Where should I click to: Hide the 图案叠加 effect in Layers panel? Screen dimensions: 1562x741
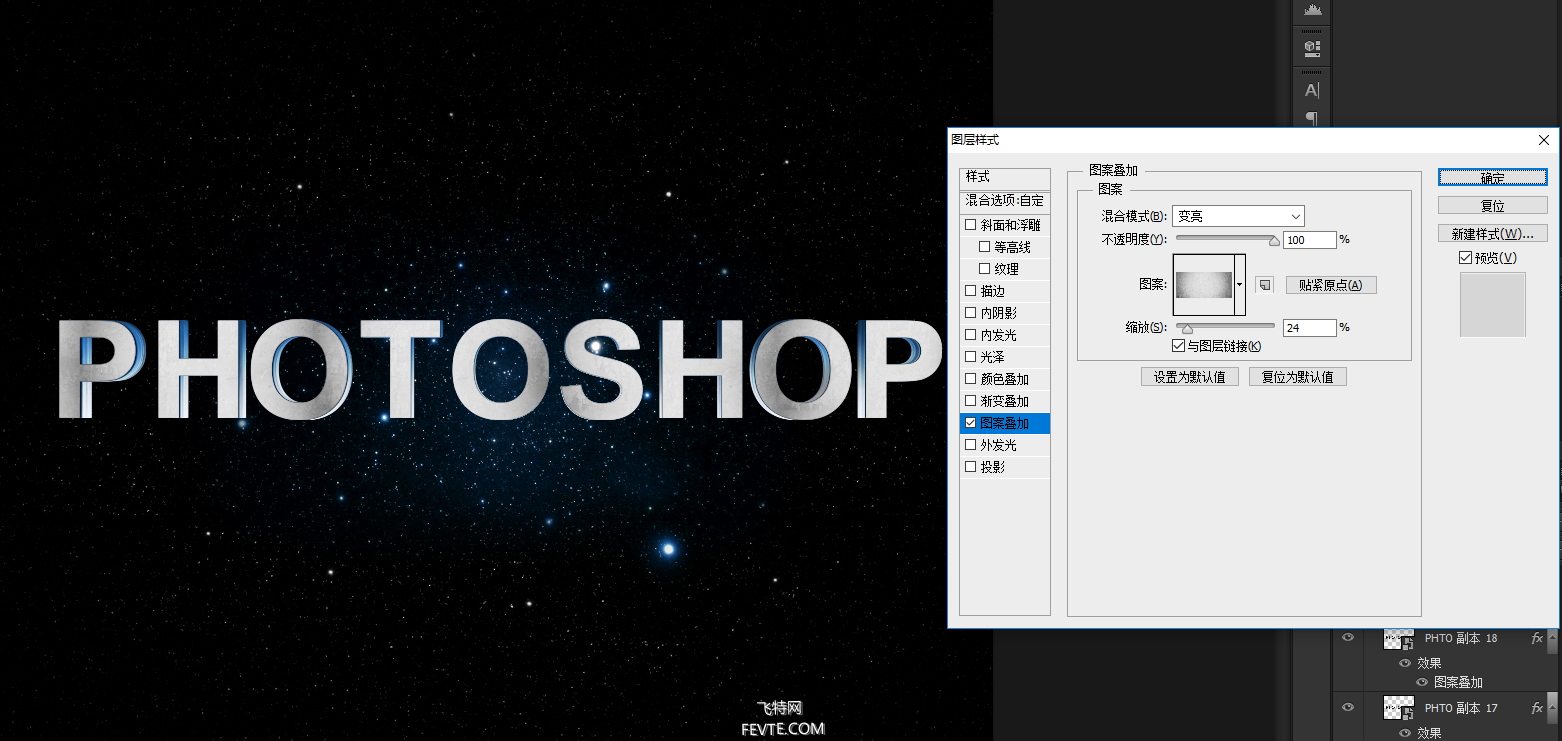click(1422, 682)
